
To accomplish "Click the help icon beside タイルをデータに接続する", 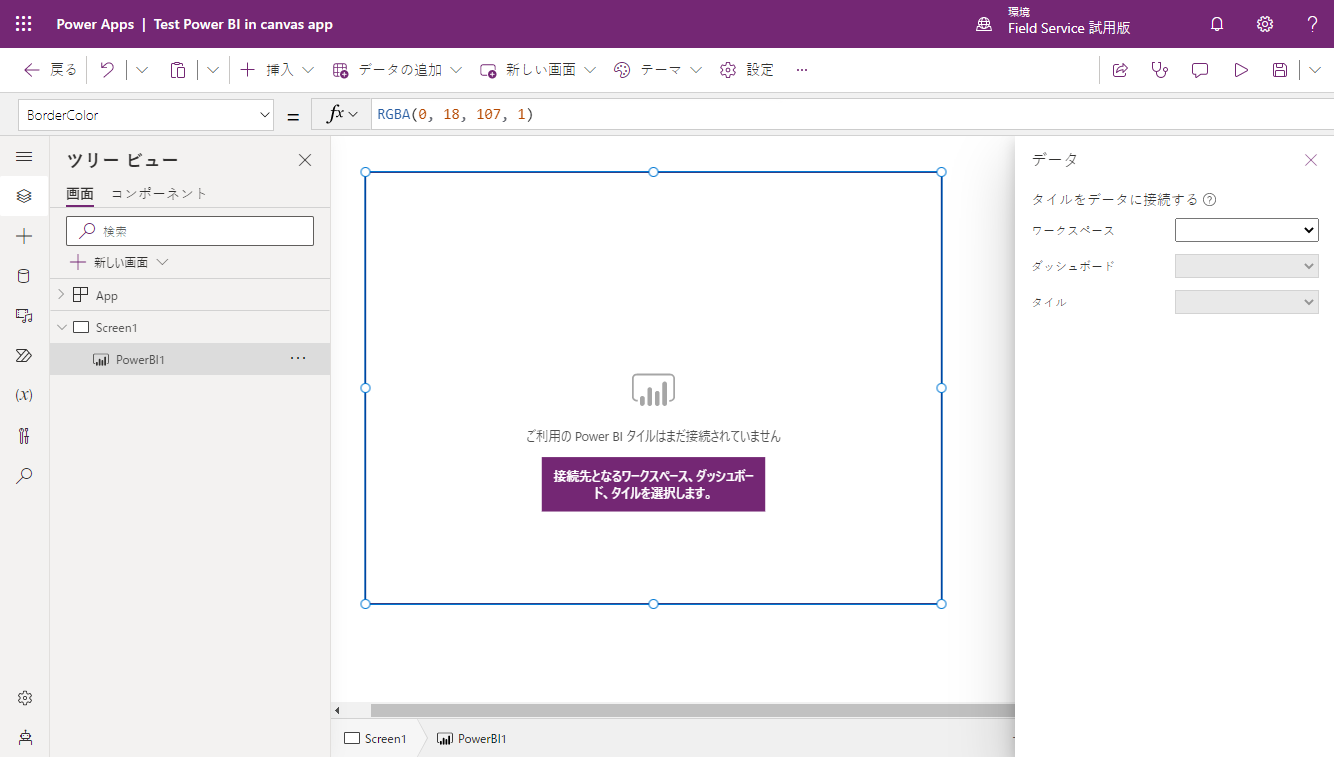I will coord(1210,200).
